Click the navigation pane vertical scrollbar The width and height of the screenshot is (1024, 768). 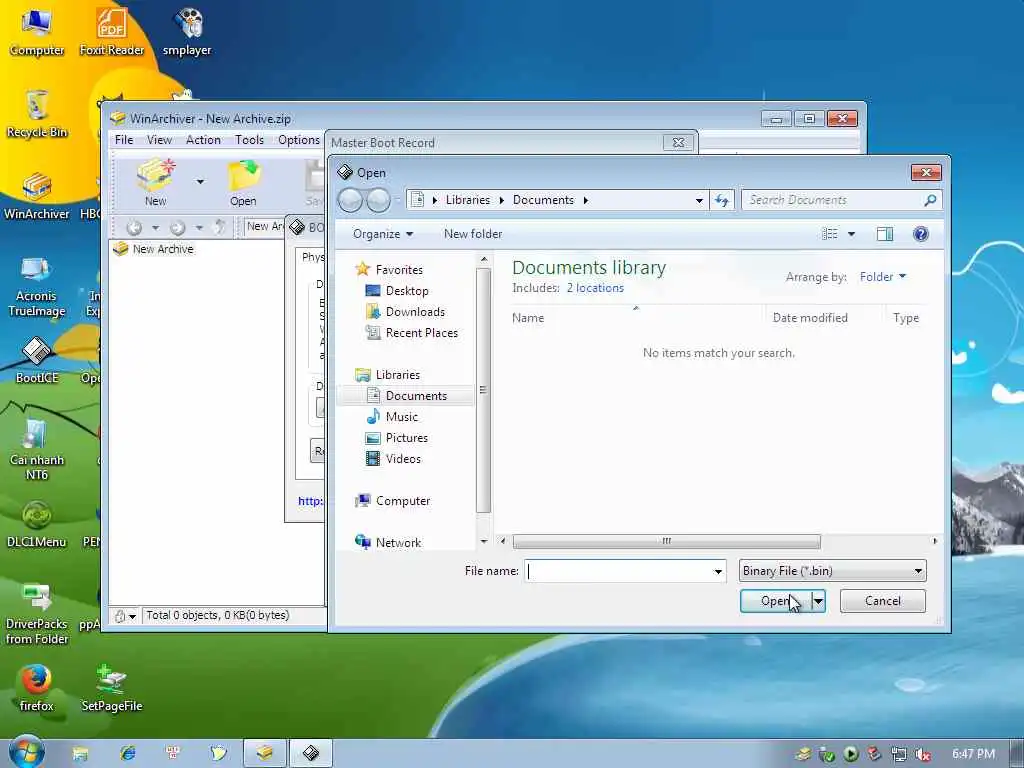pyautogui.click(x=483, y=390)
